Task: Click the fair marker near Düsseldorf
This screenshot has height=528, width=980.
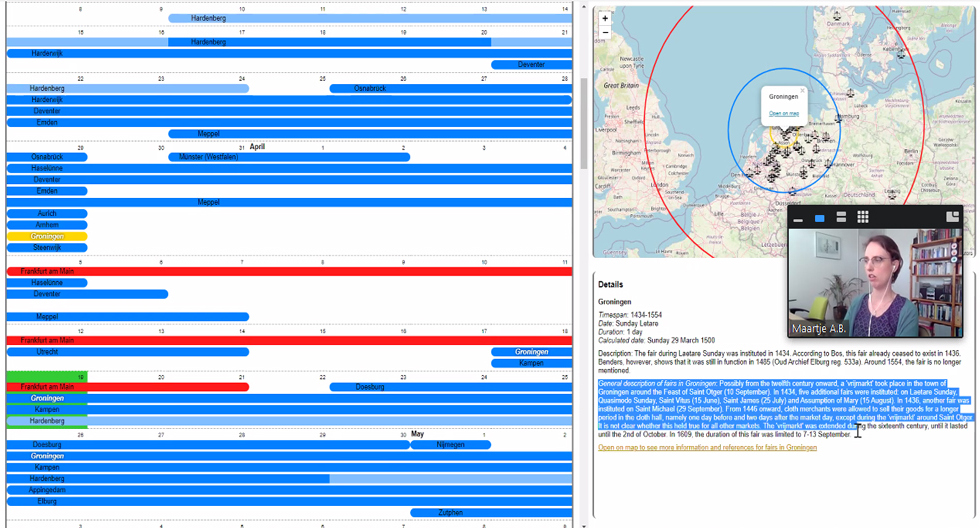Action: coord(792,191)
